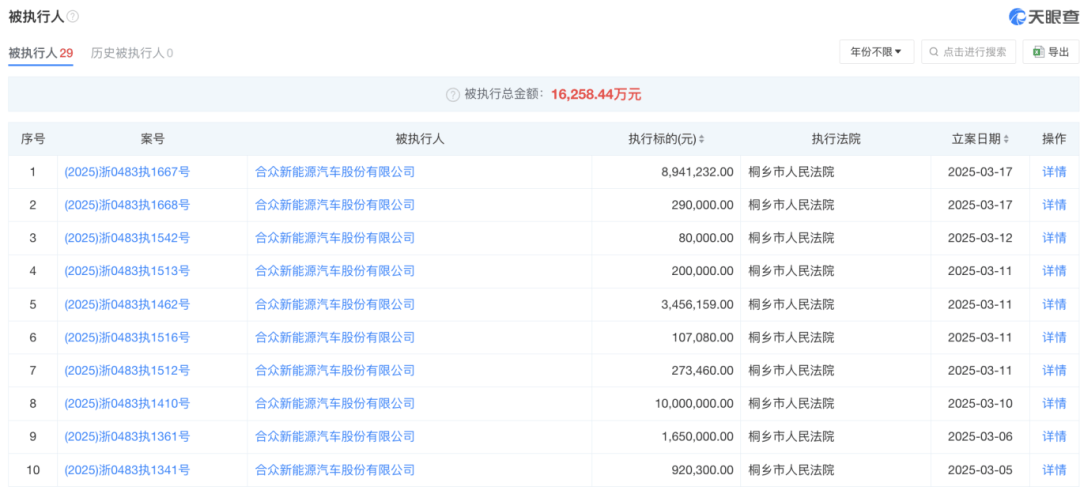The height and width of the screenshot is (494, 1080).
Task: Focus the 点击进行搜索 search field
Action: (x=968, y=52)
